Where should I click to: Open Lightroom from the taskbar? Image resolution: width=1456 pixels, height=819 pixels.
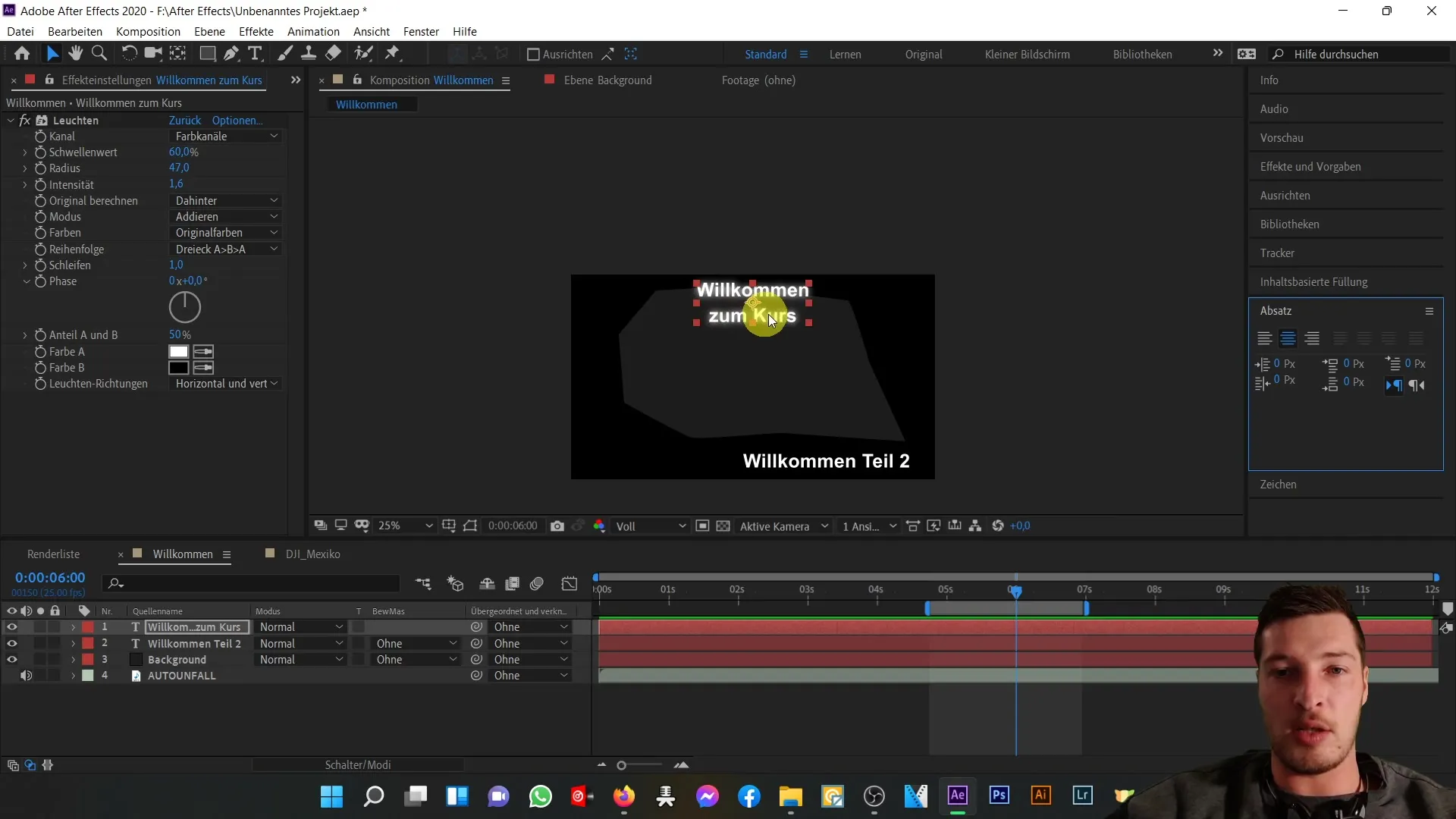(1082, 795)
